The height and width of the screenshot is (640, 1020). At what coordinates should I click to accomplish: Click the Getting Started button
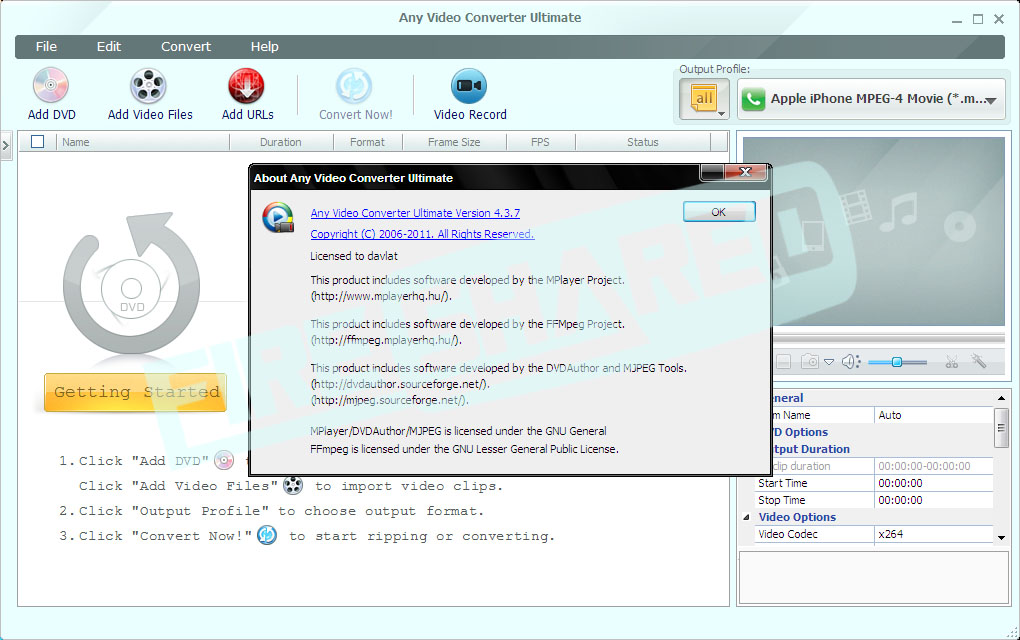coord(135,392)
